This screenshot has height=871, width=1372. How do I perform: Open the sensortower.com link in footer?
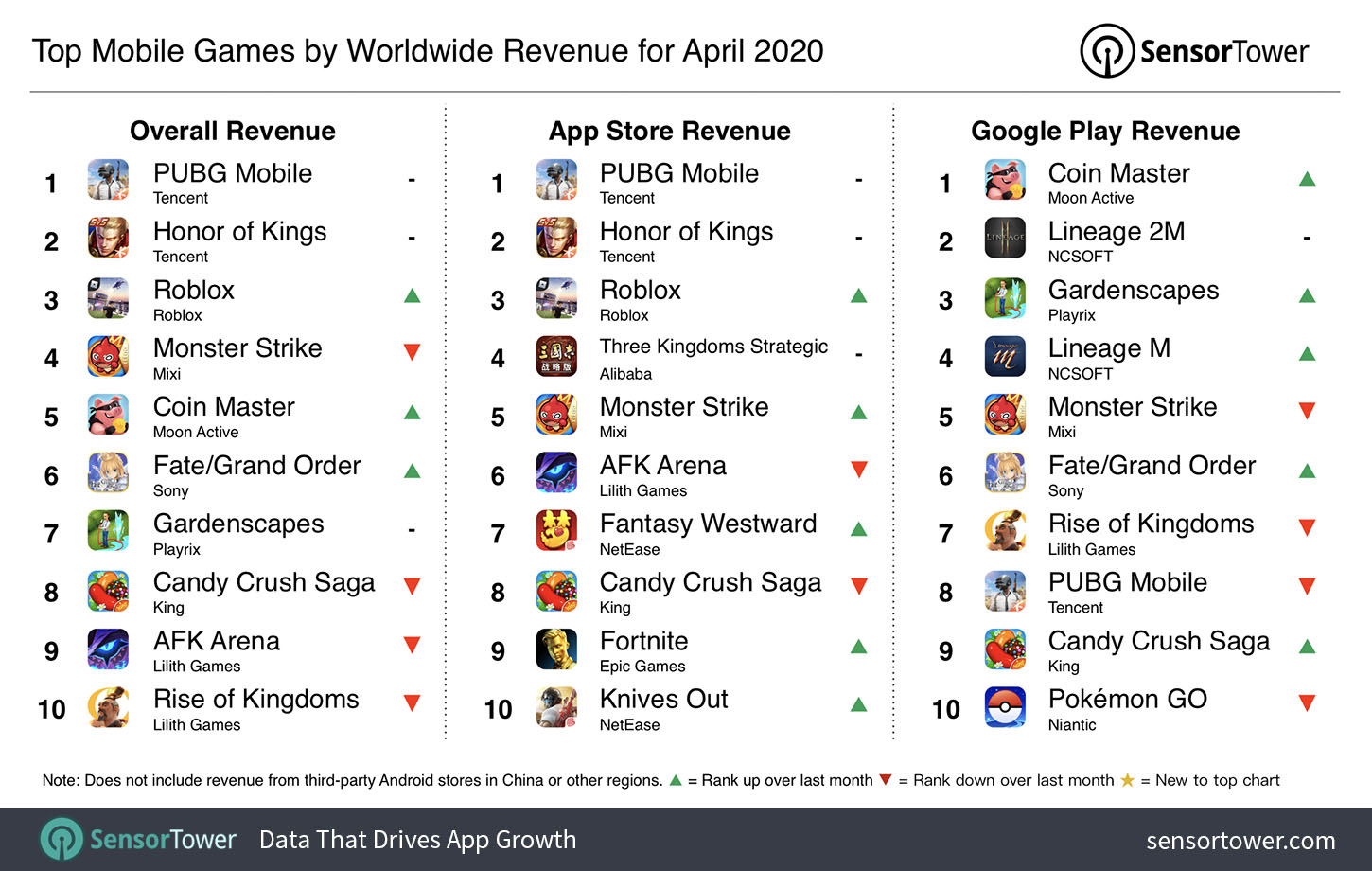coord(1240,840)
